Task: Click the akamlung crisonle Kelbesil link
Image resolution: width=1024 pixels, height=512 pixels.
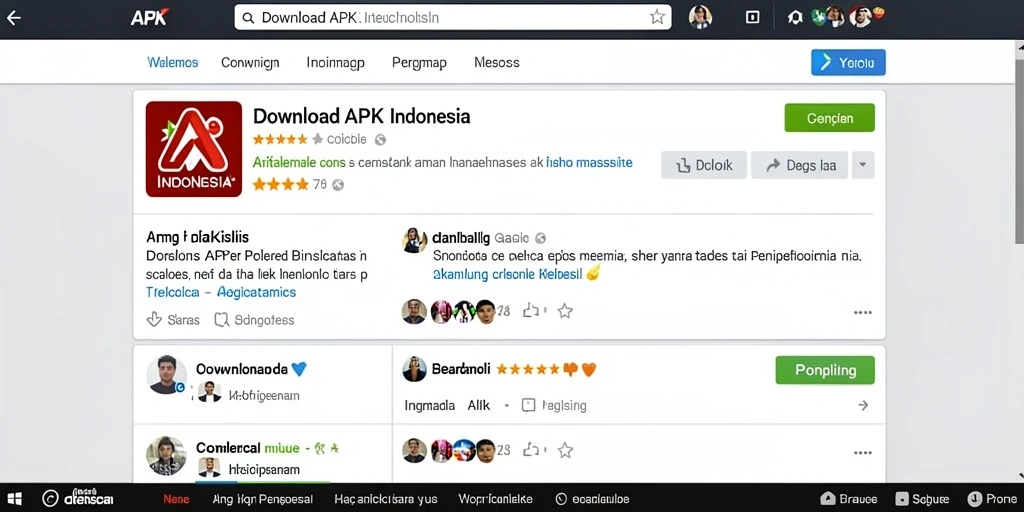Action: (507, 274)
